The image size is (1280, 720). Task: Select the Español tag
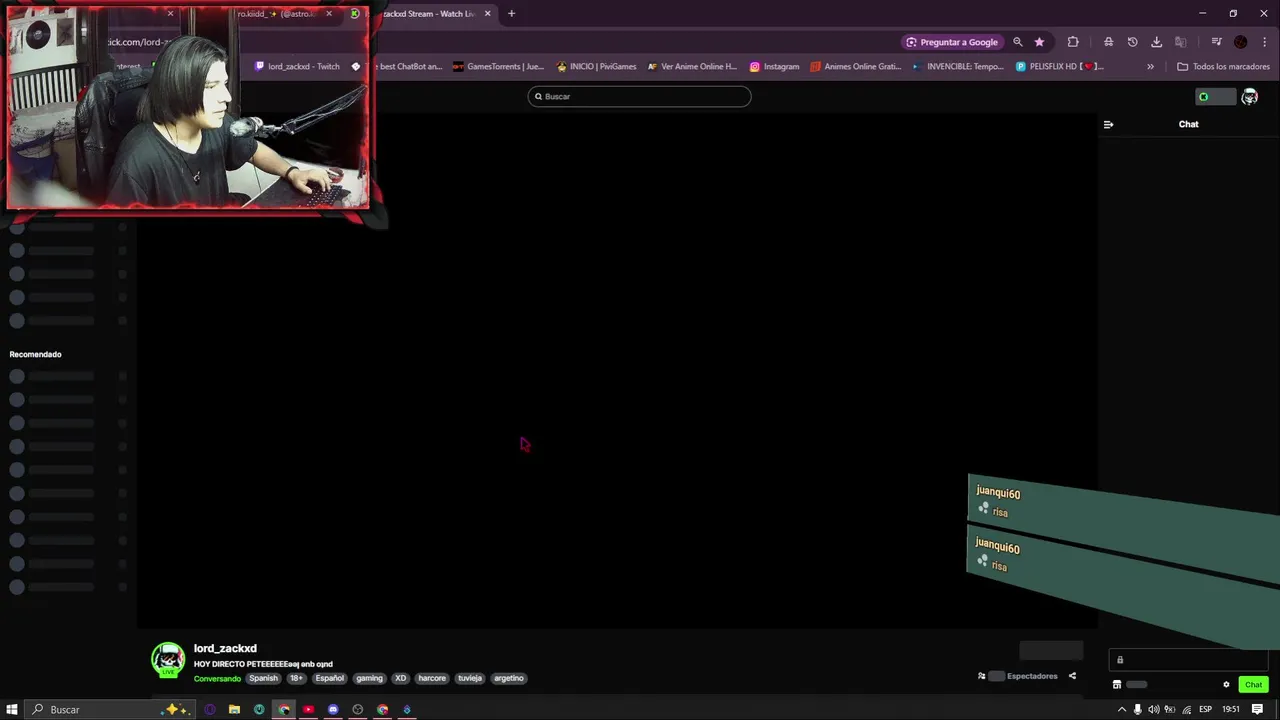coord(330,678)
